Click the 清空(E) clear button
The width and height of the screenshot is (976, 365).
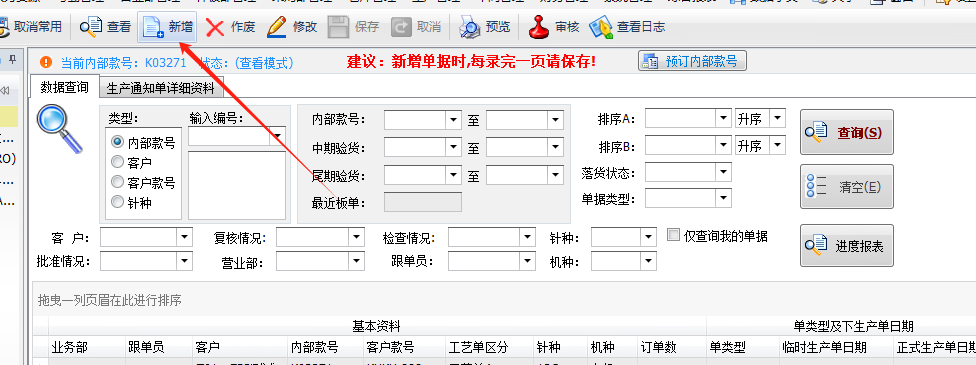(x=847, y=186)
